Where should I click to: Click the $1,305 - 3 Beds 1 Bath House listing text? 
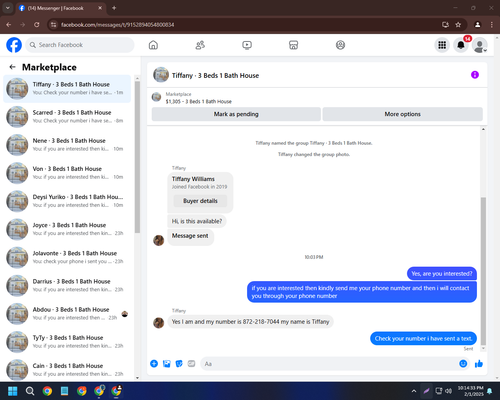[x=199, y=101]
